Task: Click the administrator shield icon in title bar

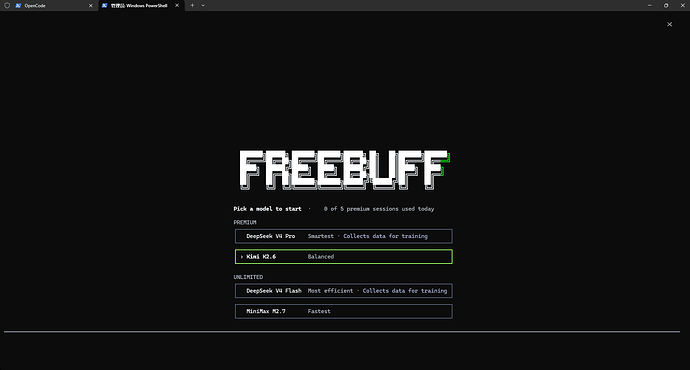Action: pos(7,6)
